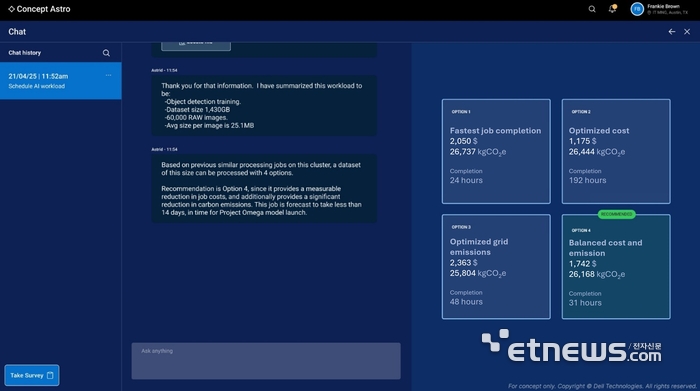The height and width of the screenshot is (391, 700).
Task: Click the 'Recommendation is Option 4' message
Action: click(x=264, y=189)
